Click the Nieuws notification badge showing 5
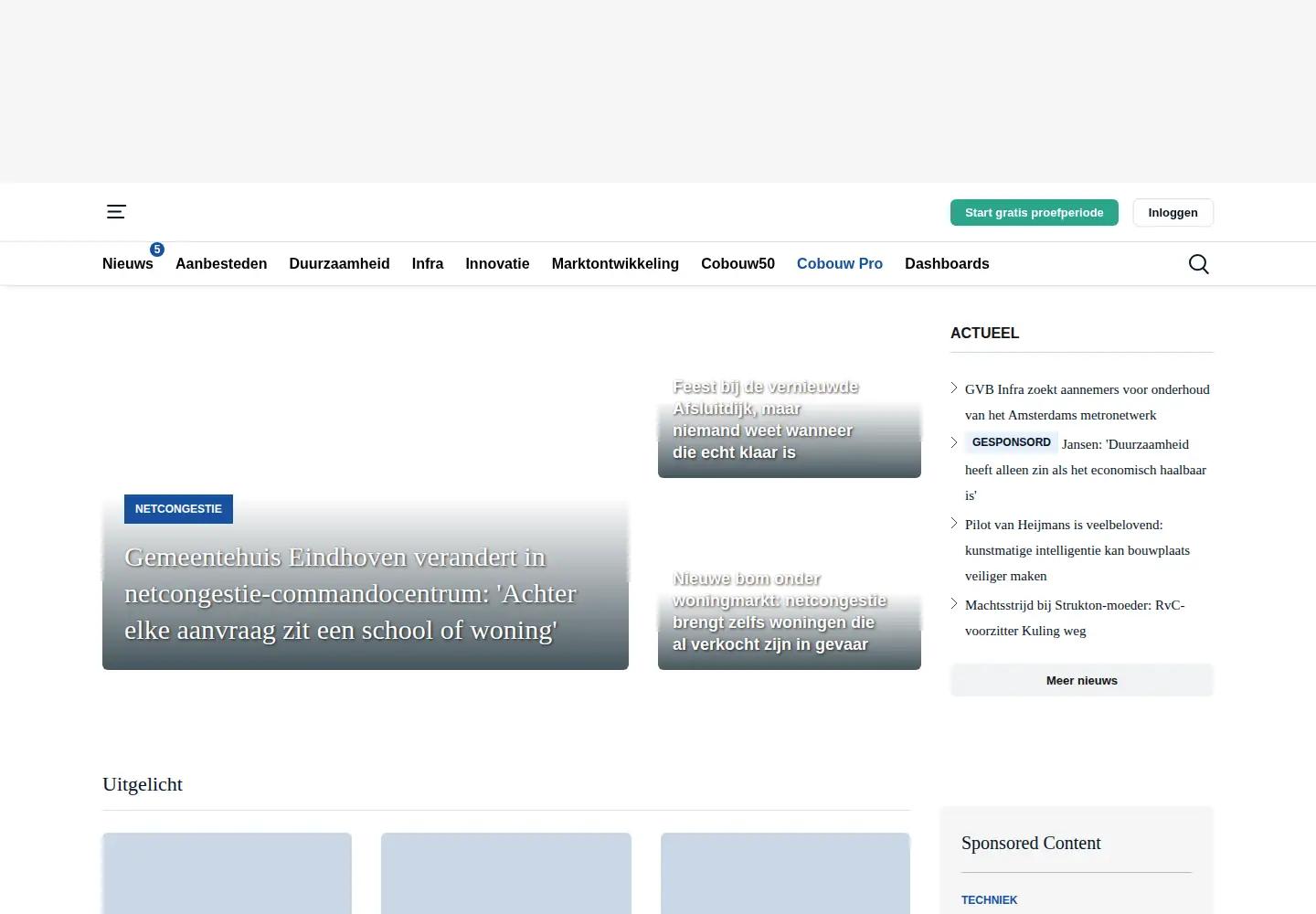1316x914 pixels. click(157, 250)
